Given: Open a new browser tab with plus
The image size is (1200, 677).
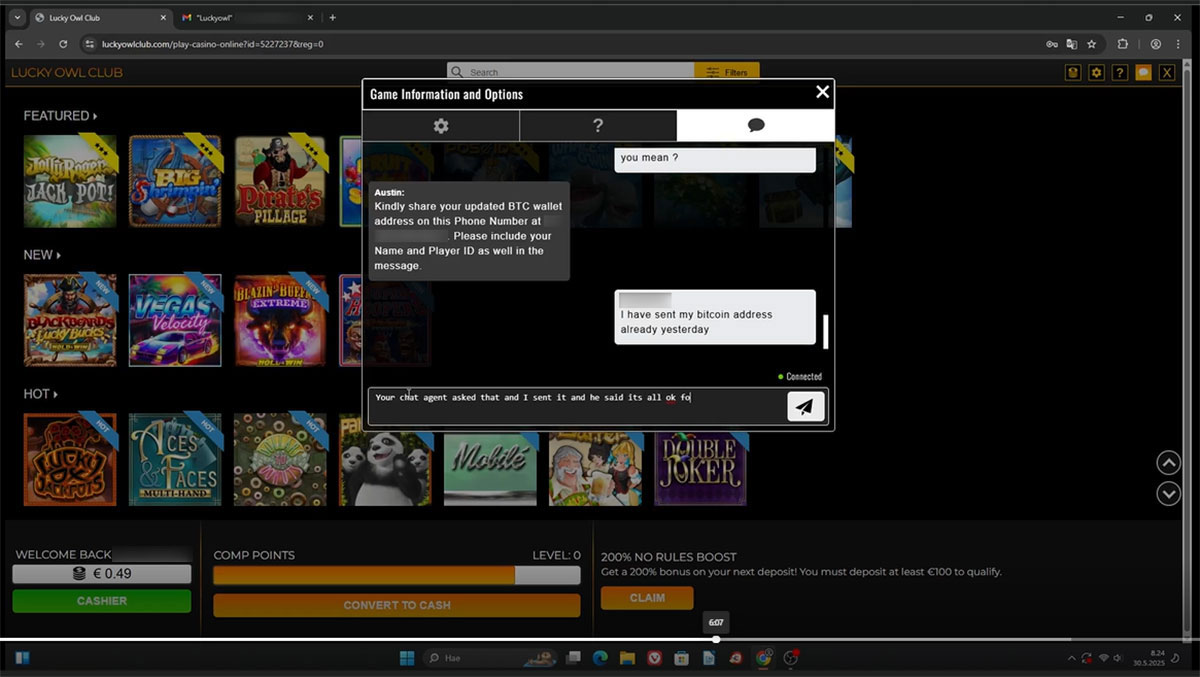Looking at the screenshot, I should pyautogui.click(x=333, y=18).
